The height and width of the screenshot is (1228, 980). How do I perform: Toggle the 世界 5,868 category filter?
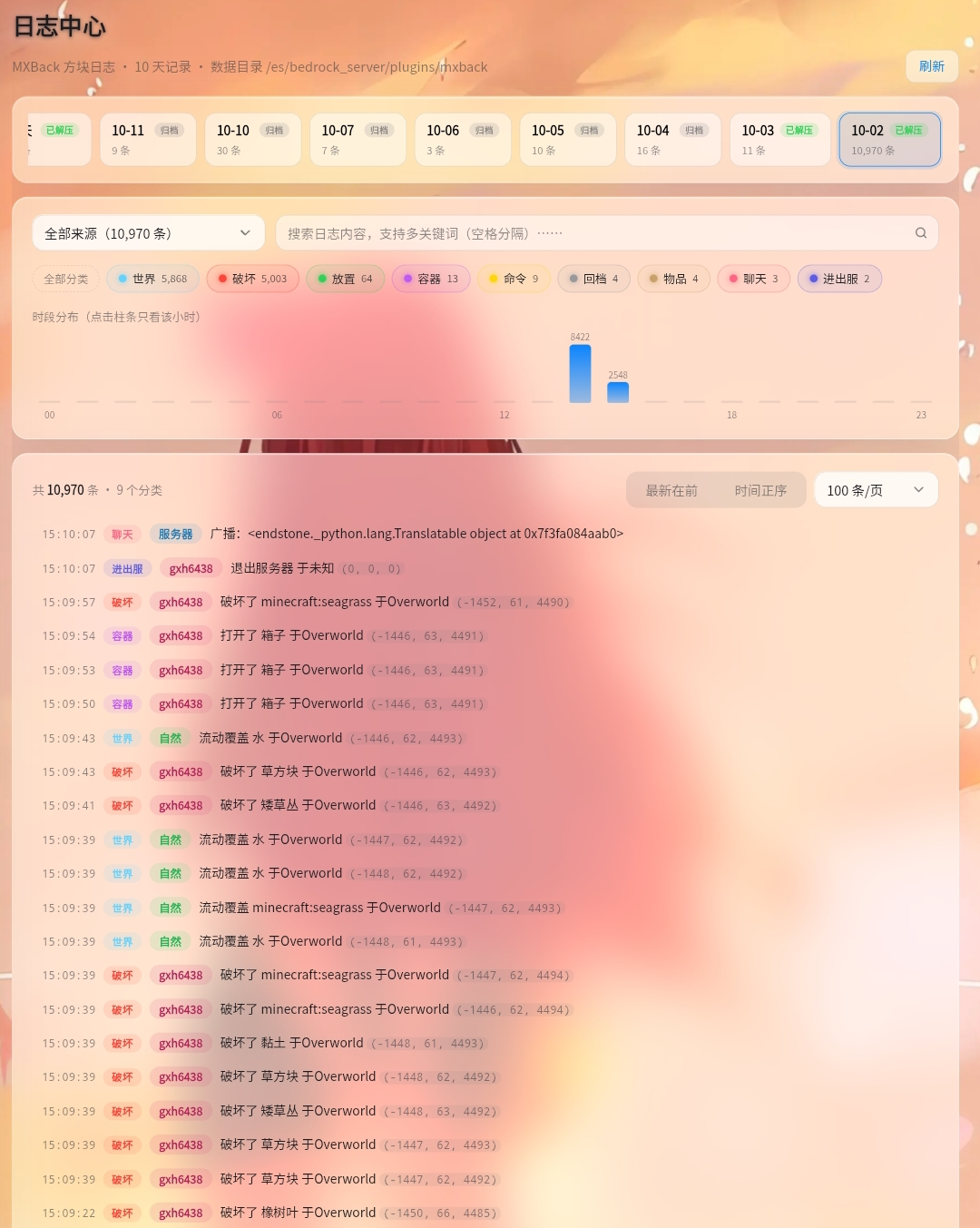tap(152, 279)
